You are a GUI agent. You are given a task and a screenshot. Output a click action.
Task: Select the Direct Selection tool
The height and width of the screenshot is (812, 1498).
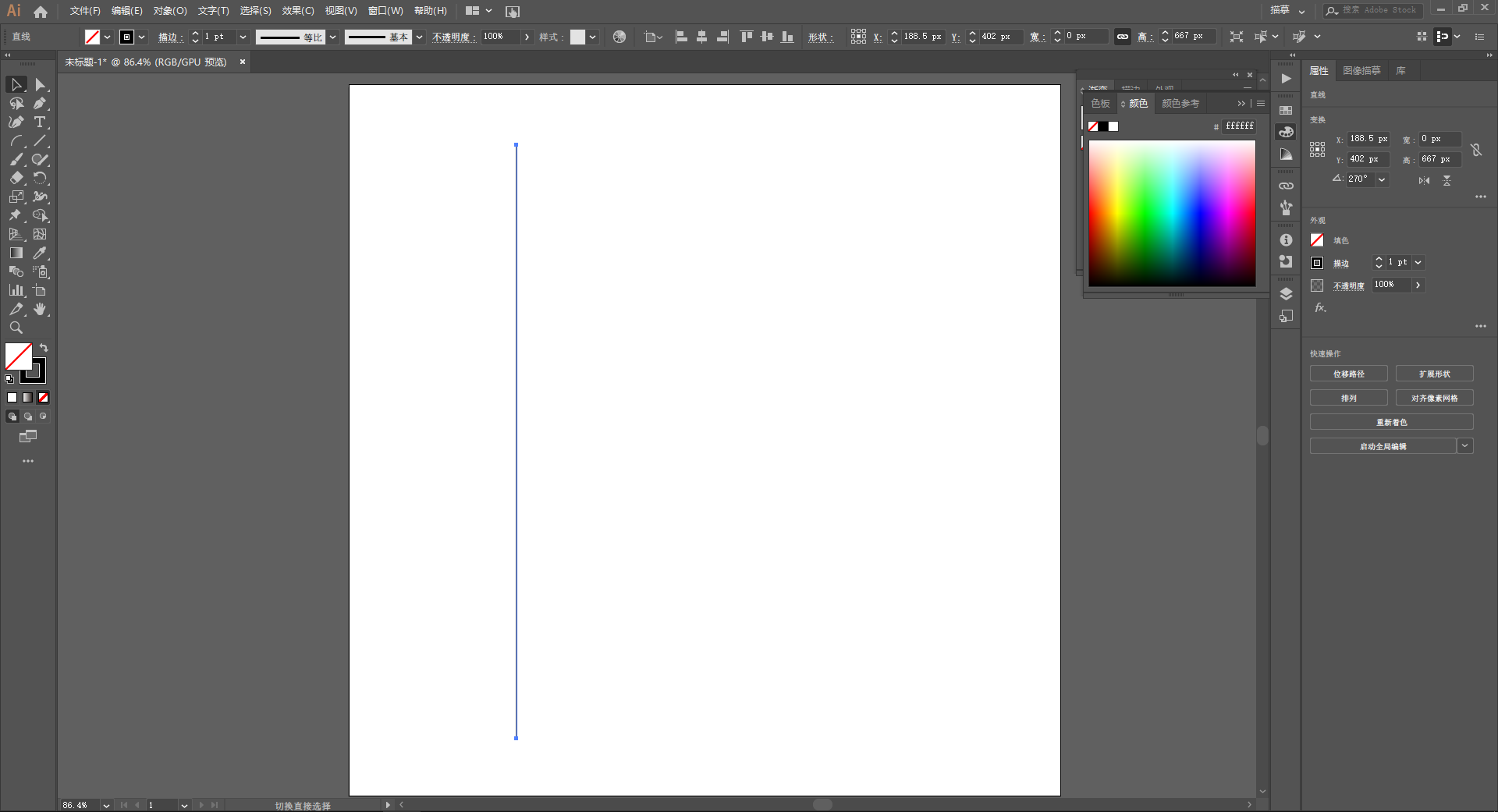40,84
